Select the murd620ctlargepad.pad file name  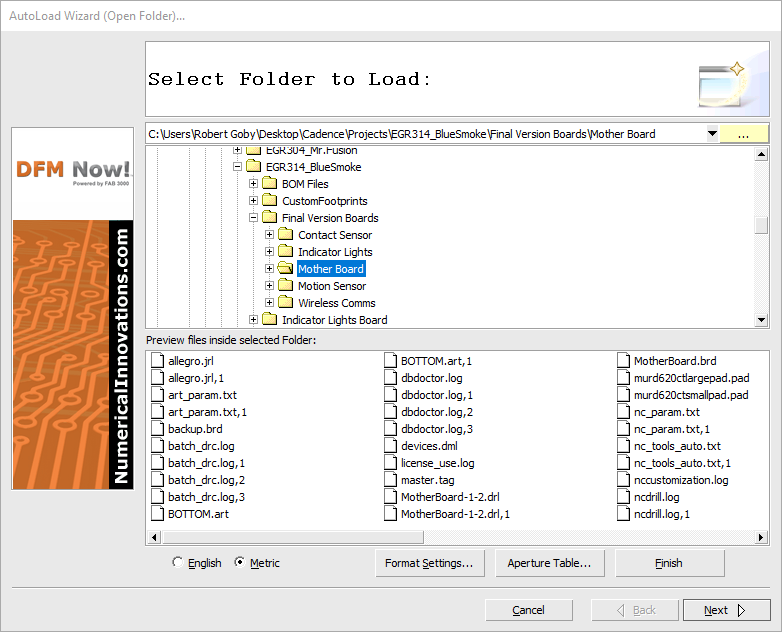pos(691,378)
